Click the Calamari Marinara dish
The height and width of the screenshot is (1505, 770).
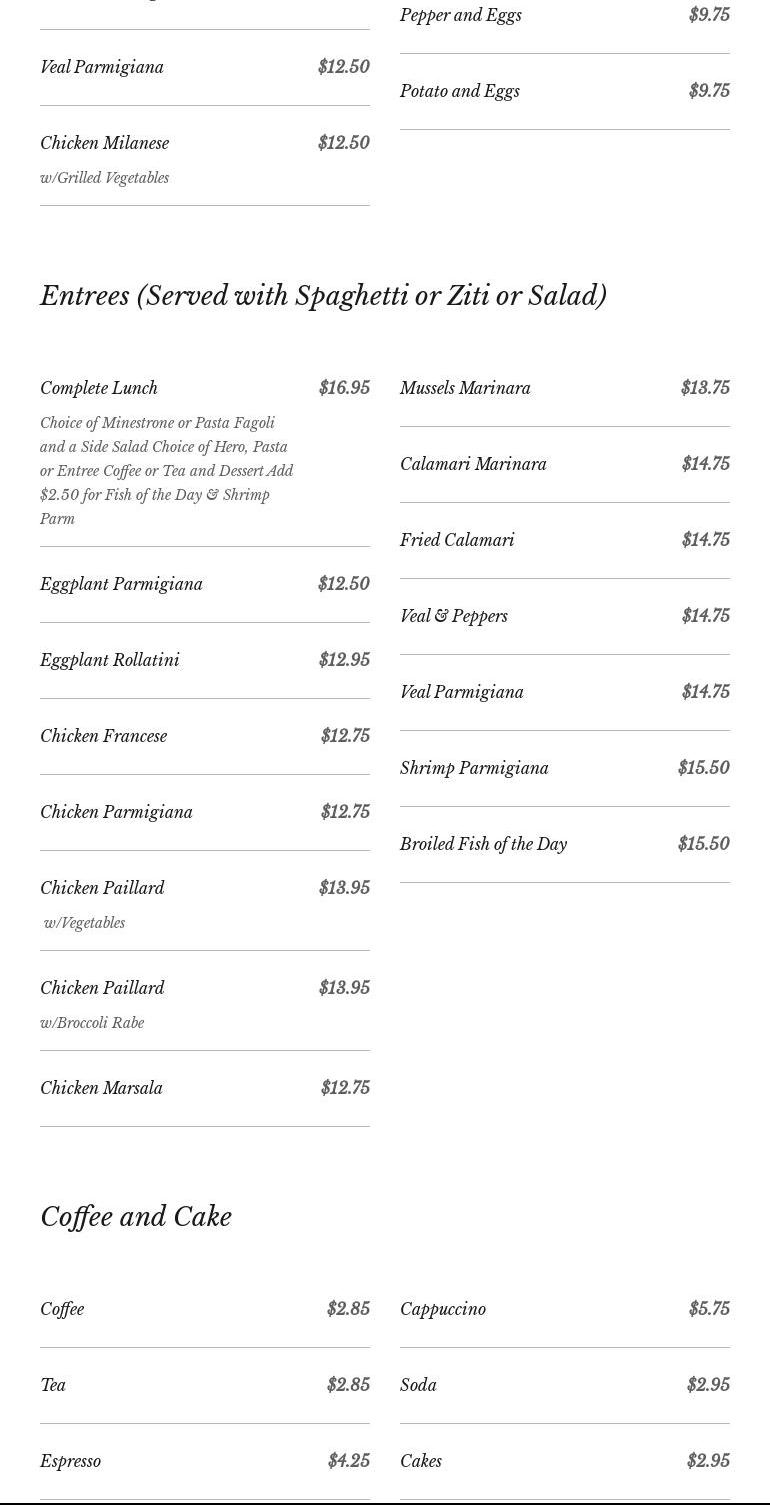click(473, 464)
